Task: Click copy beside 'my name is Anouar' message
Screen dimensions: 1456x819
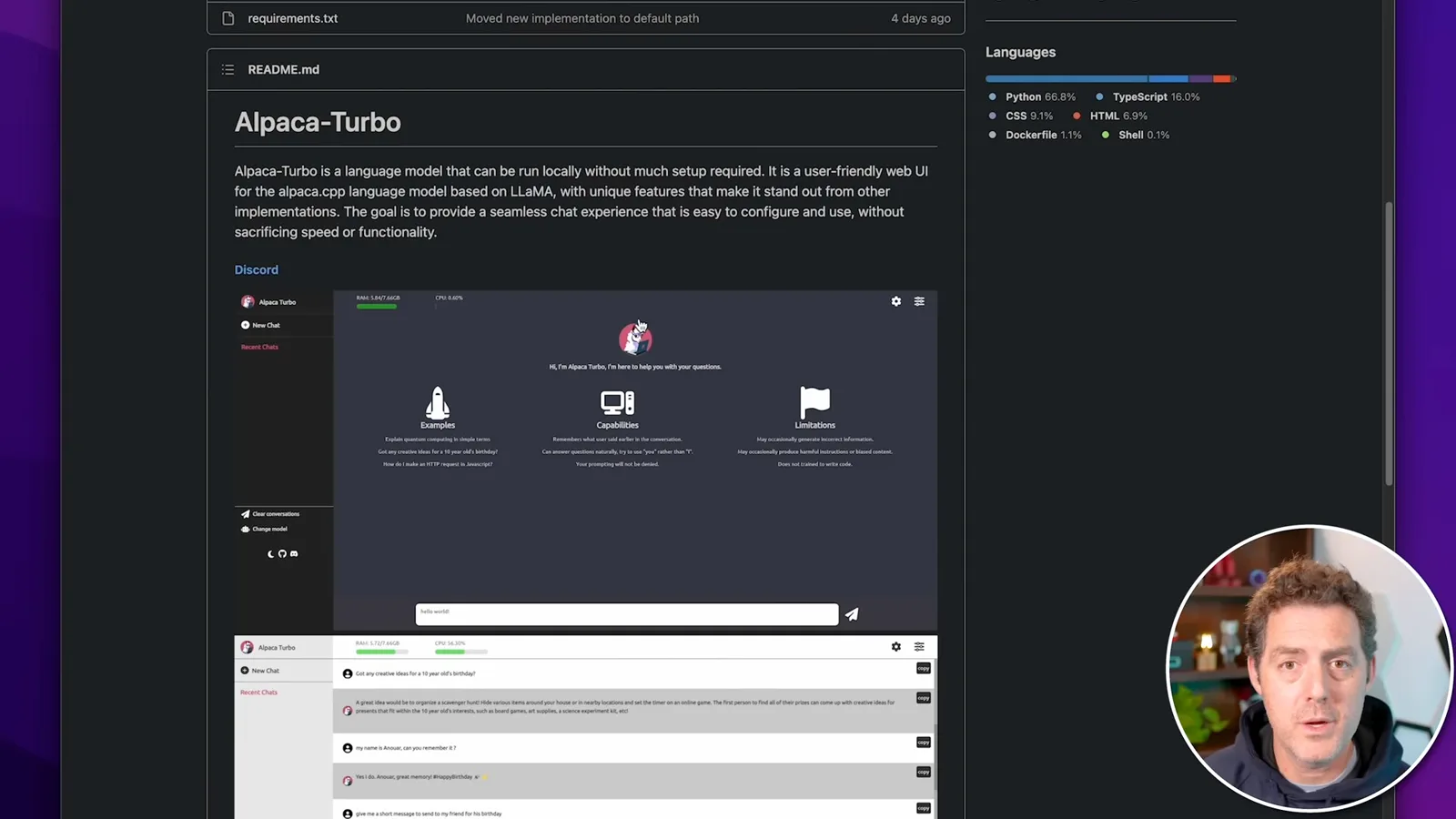Action: (924, 743)
